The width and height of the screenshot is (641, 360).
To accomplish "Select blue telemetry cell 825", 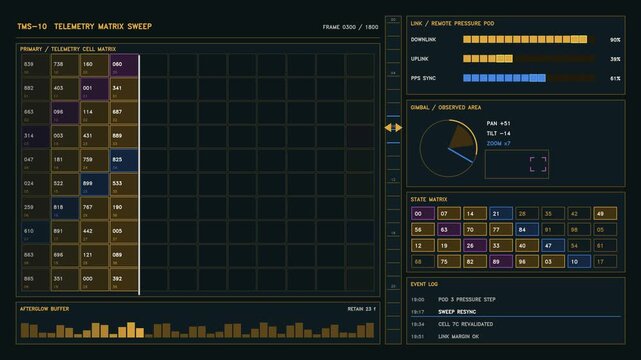I will pos(124,161).
